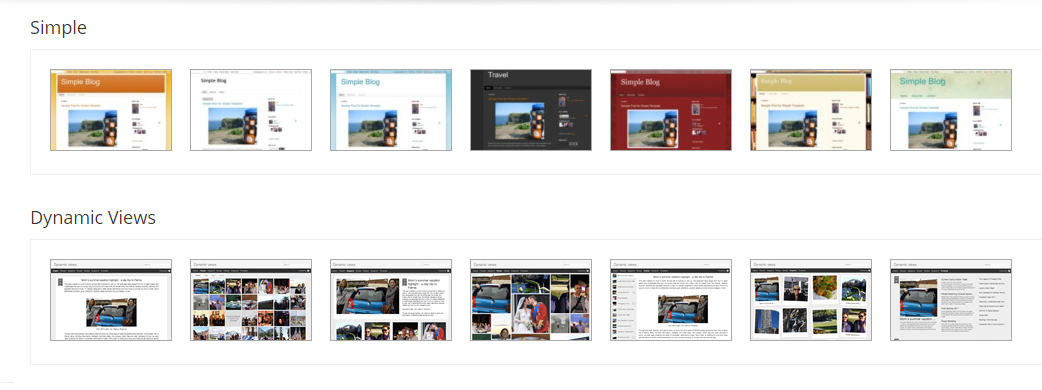Click the "Simple" section heading

(58, 28)
